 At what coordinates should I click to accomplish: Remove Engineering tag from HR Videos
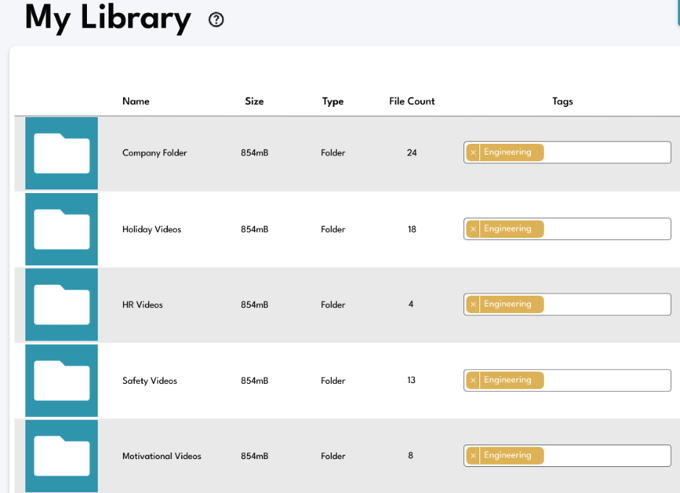coord(473,304)
